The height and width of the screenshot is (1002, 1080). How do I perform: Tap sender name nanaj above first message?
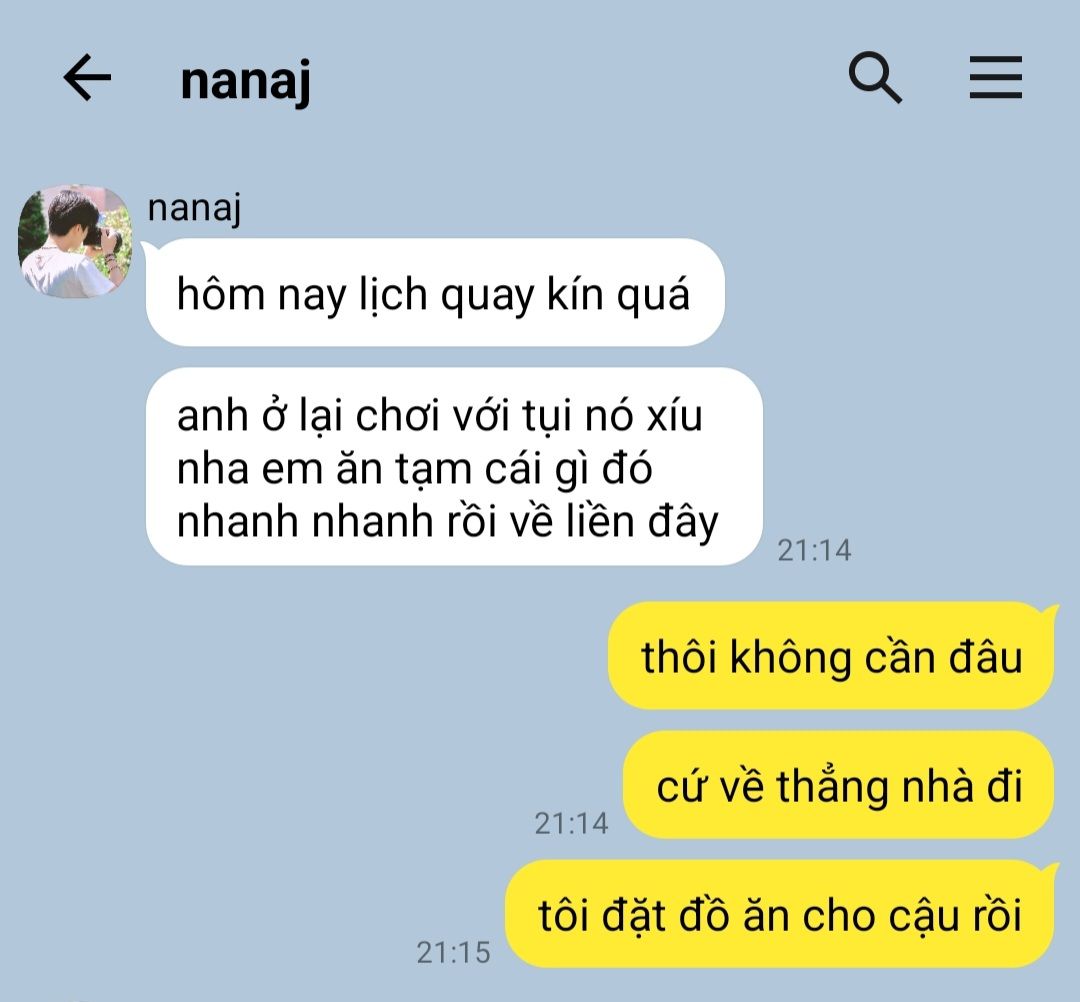[x=194, y=207]
